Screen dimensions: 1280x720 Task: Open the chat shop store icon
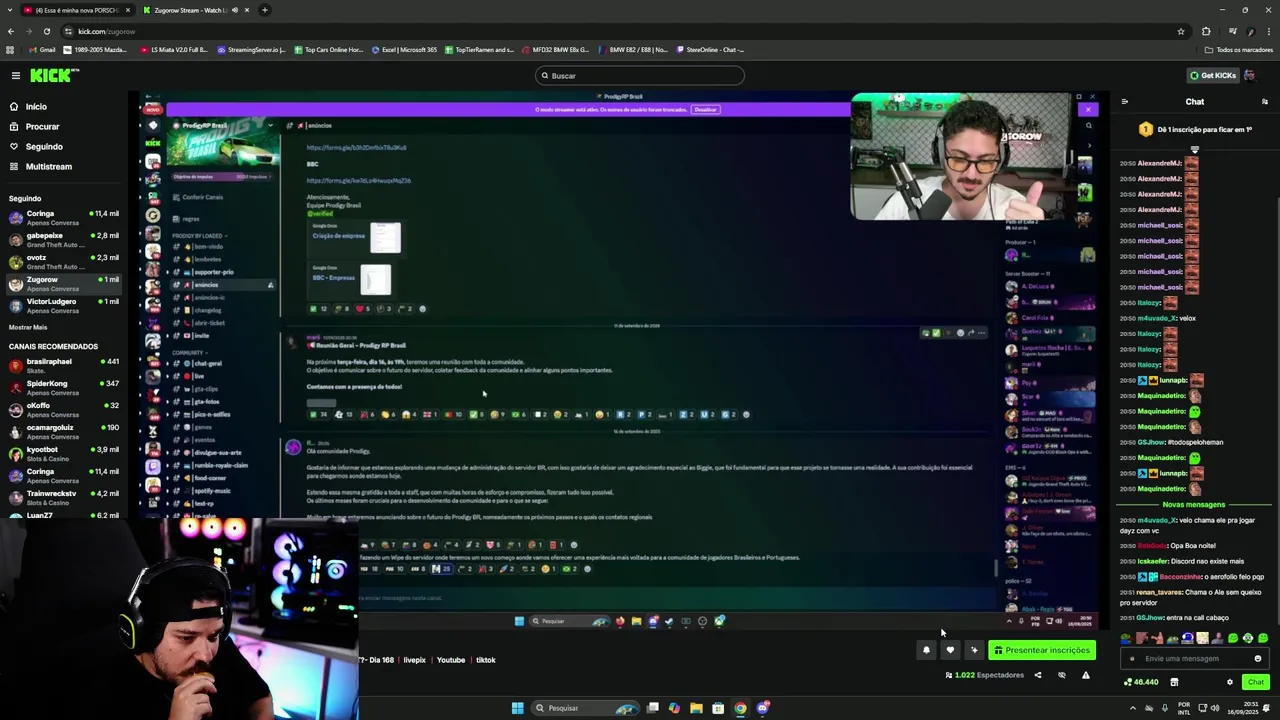coord(1174,682)
